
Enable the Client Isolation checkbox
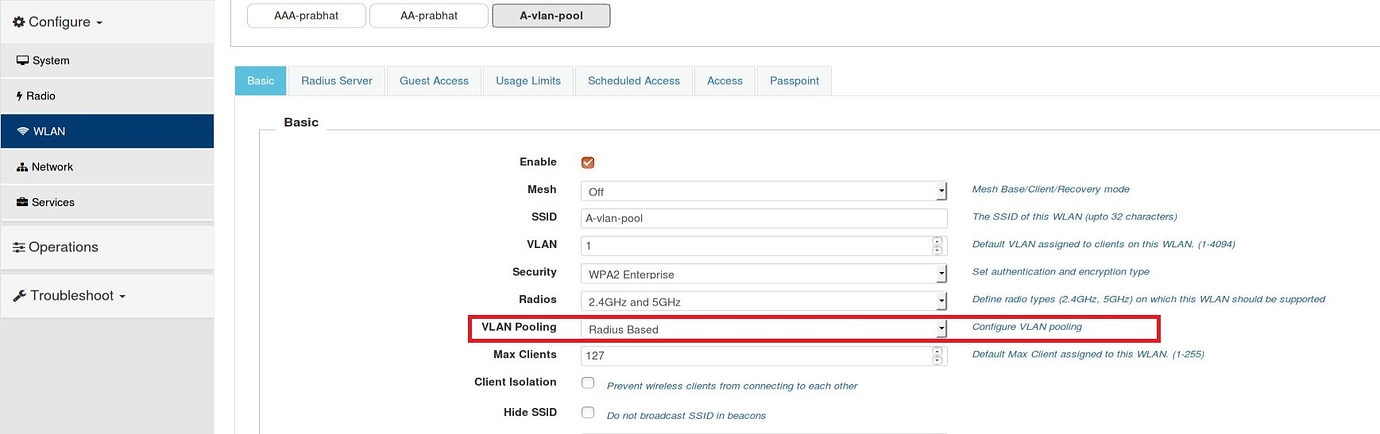click(x=588, y=383)
